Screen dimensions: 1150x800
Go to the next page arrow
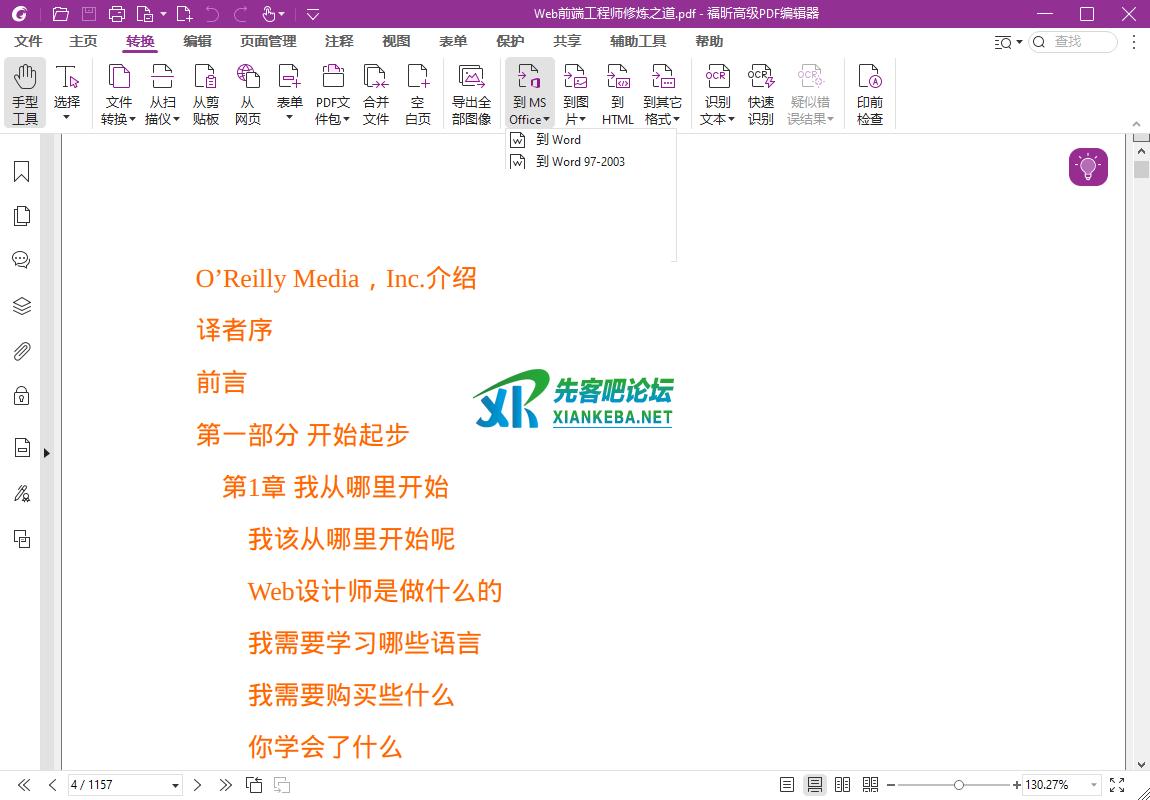[x=198, y=785]
